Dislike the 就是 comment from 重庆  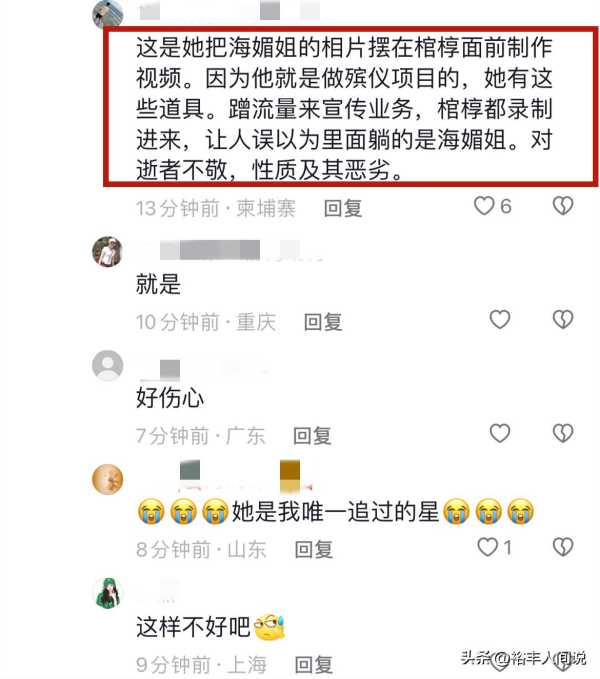[563, 320]
